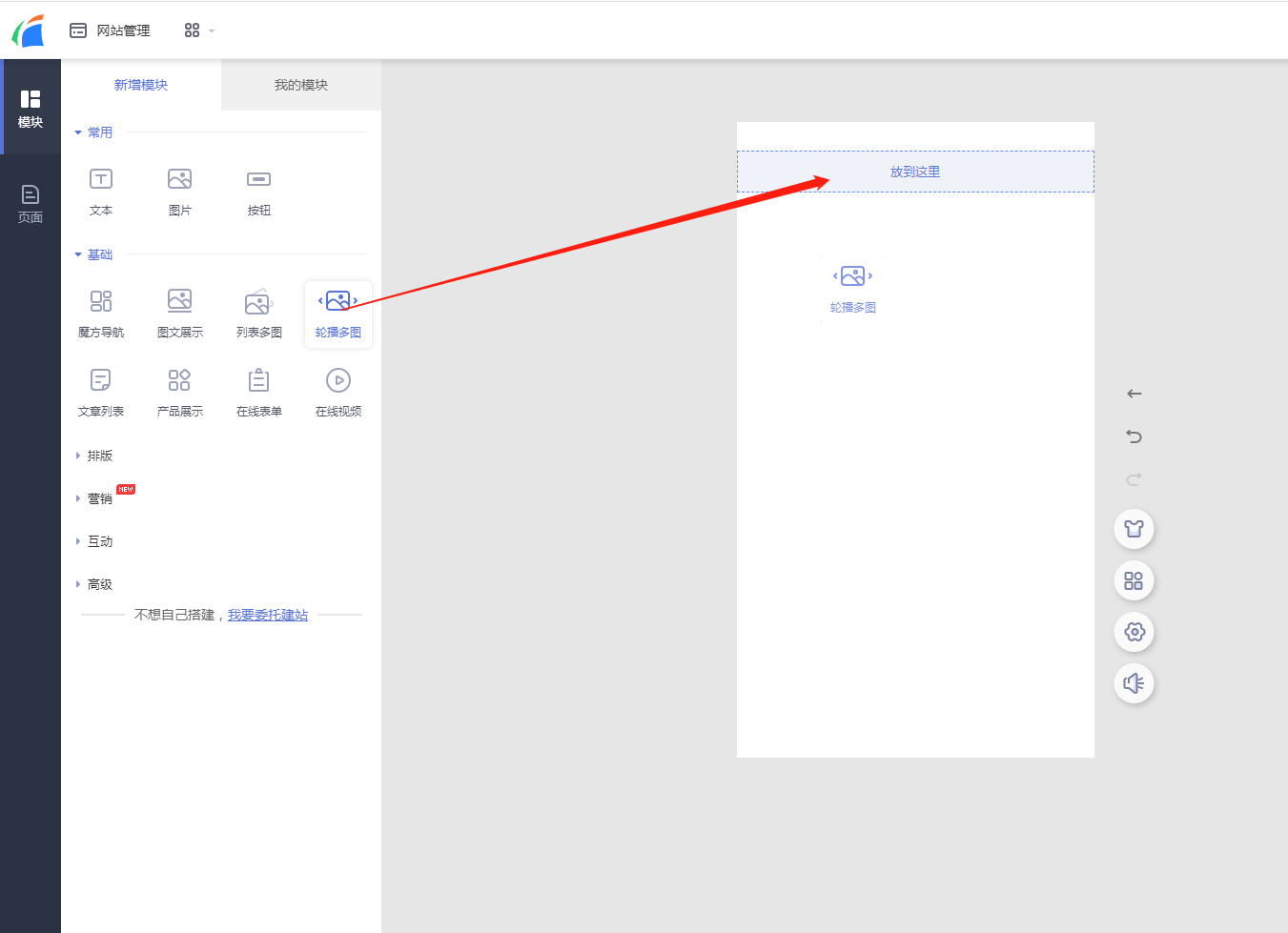
Task: Click the speaker announcement round button
Action: 1135,683
